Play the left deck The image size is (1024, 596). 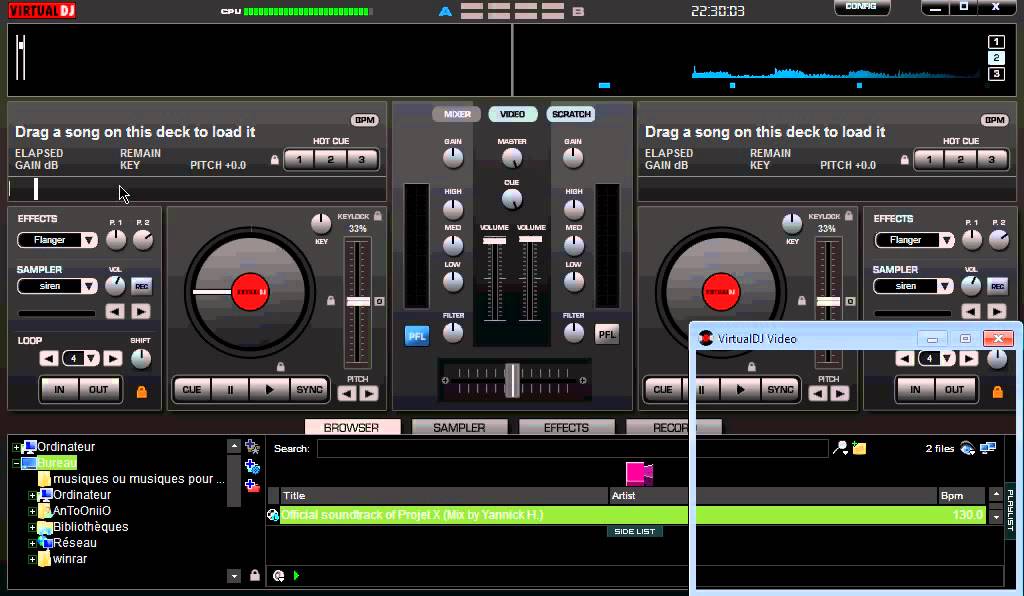click(269, 390)
